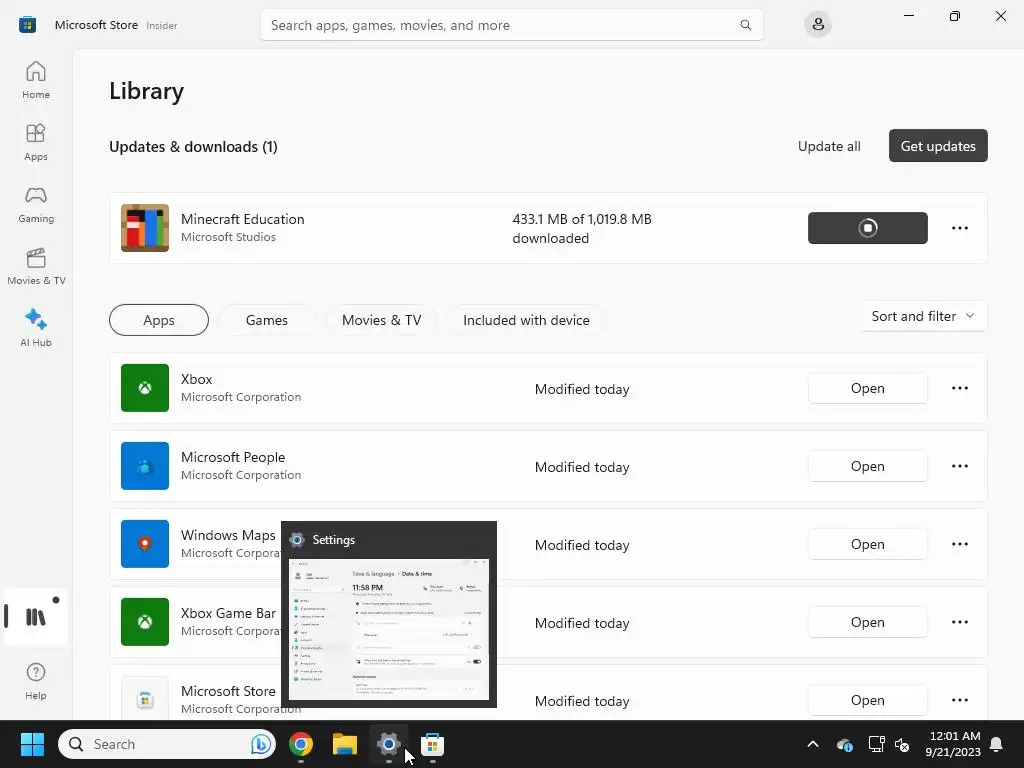1024x768 pixels.
Task: Click the Minecraft Education title
Action: 242,219
